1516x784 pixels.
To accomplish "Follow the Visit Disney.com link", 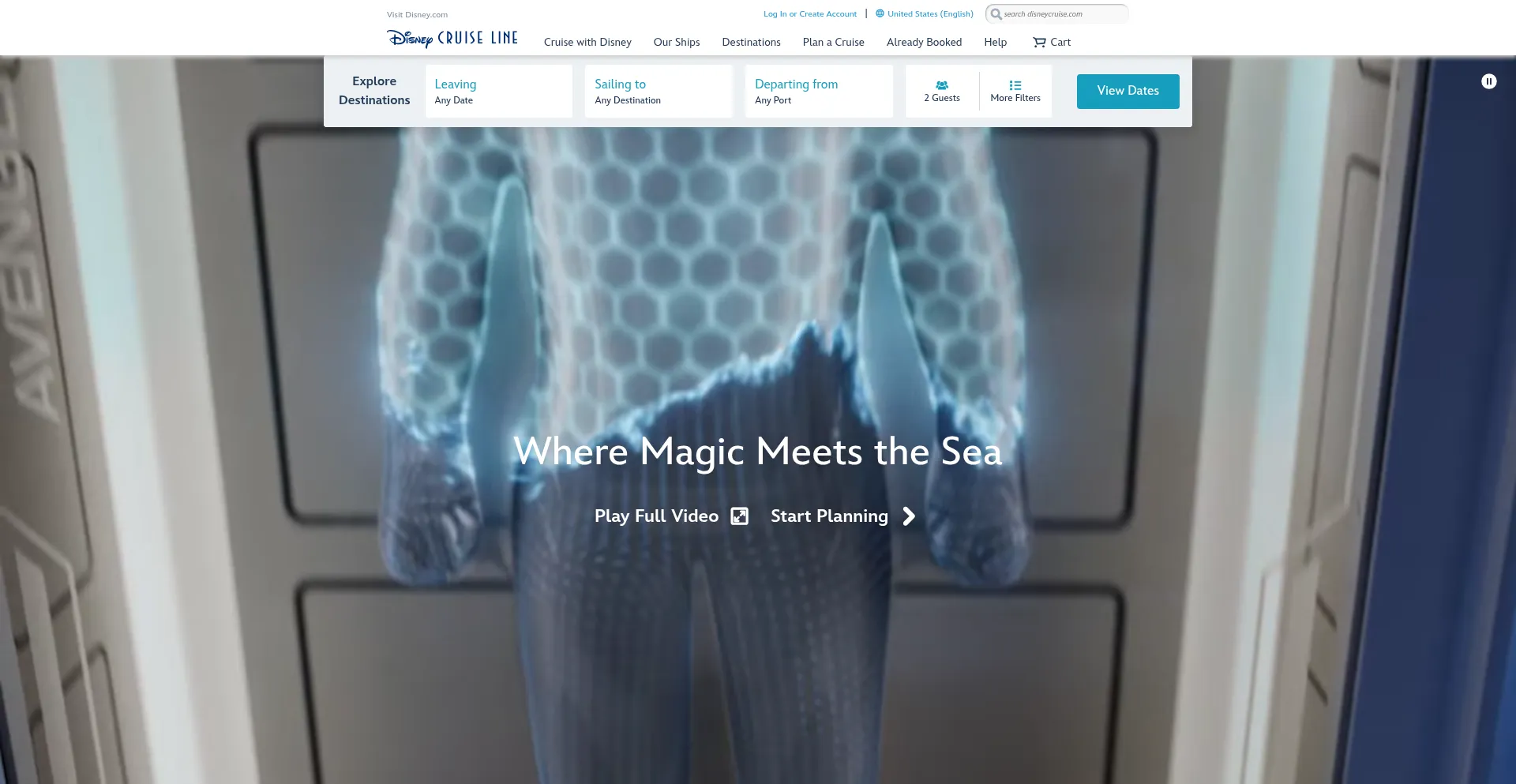I will tap(417, 15).
